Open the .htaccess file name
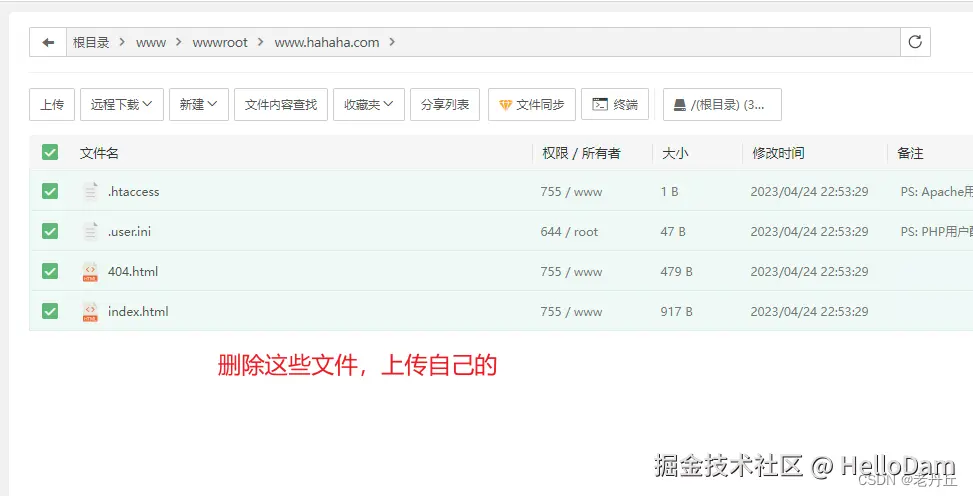This screenshot has width=973, height=496. [x=133, y=191]
